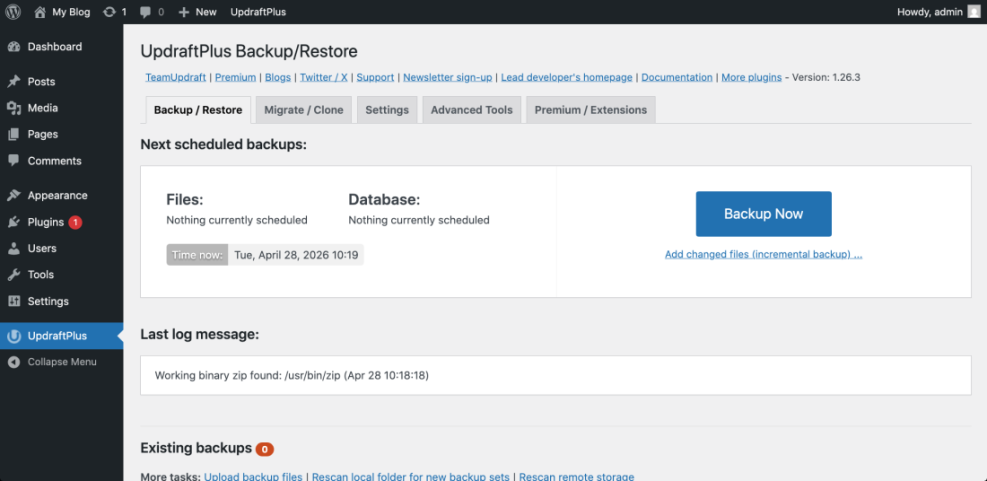Open UpdraftPlus in the admin bar
The width and height of the screenshot is (987, 481).
tap(258, 12)
